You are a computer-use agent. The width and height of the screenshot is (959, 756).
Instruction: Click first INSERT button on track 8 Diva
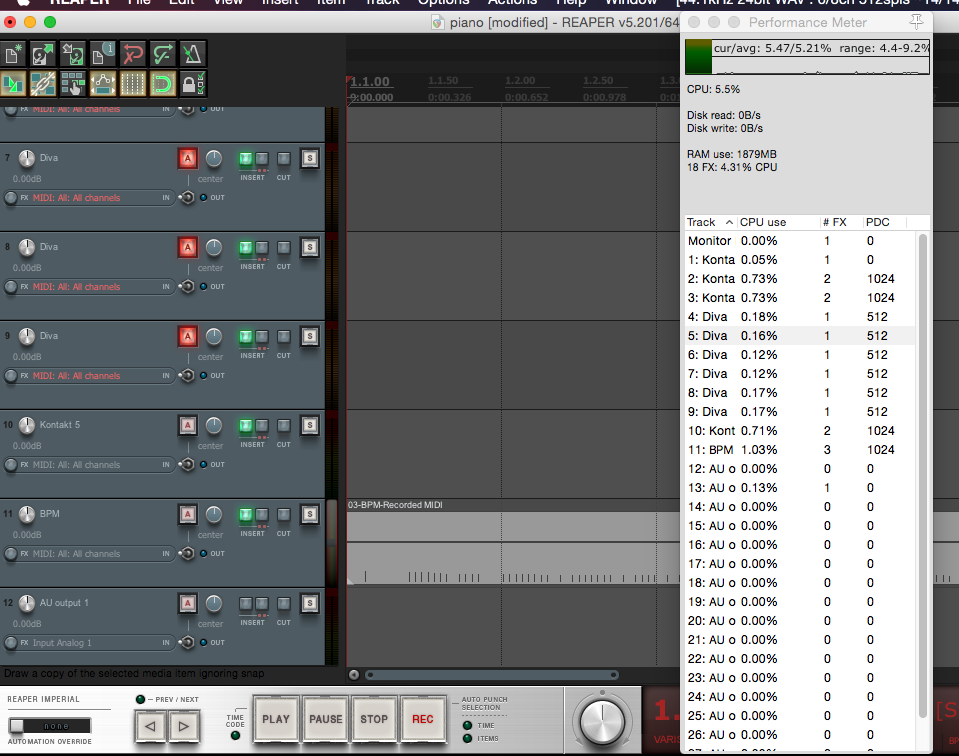245,248
